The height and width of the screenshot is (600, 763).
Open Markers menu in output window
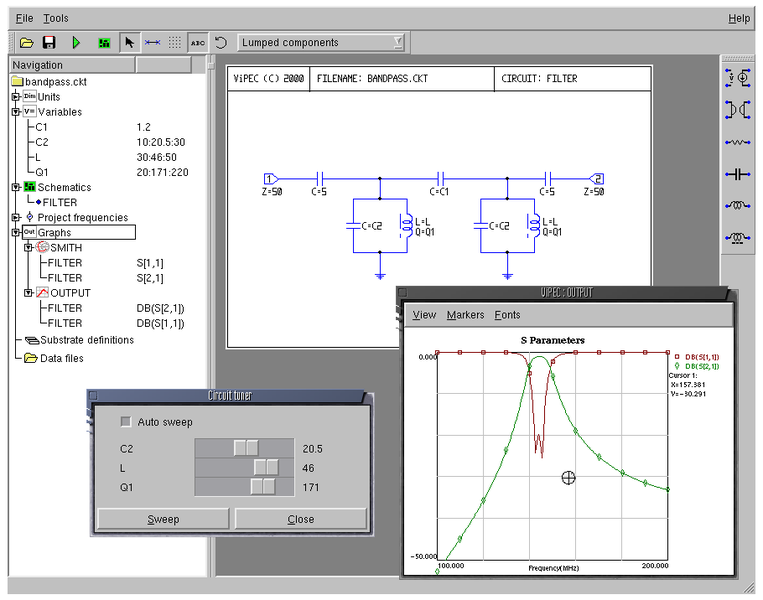(x=465, y=315)
